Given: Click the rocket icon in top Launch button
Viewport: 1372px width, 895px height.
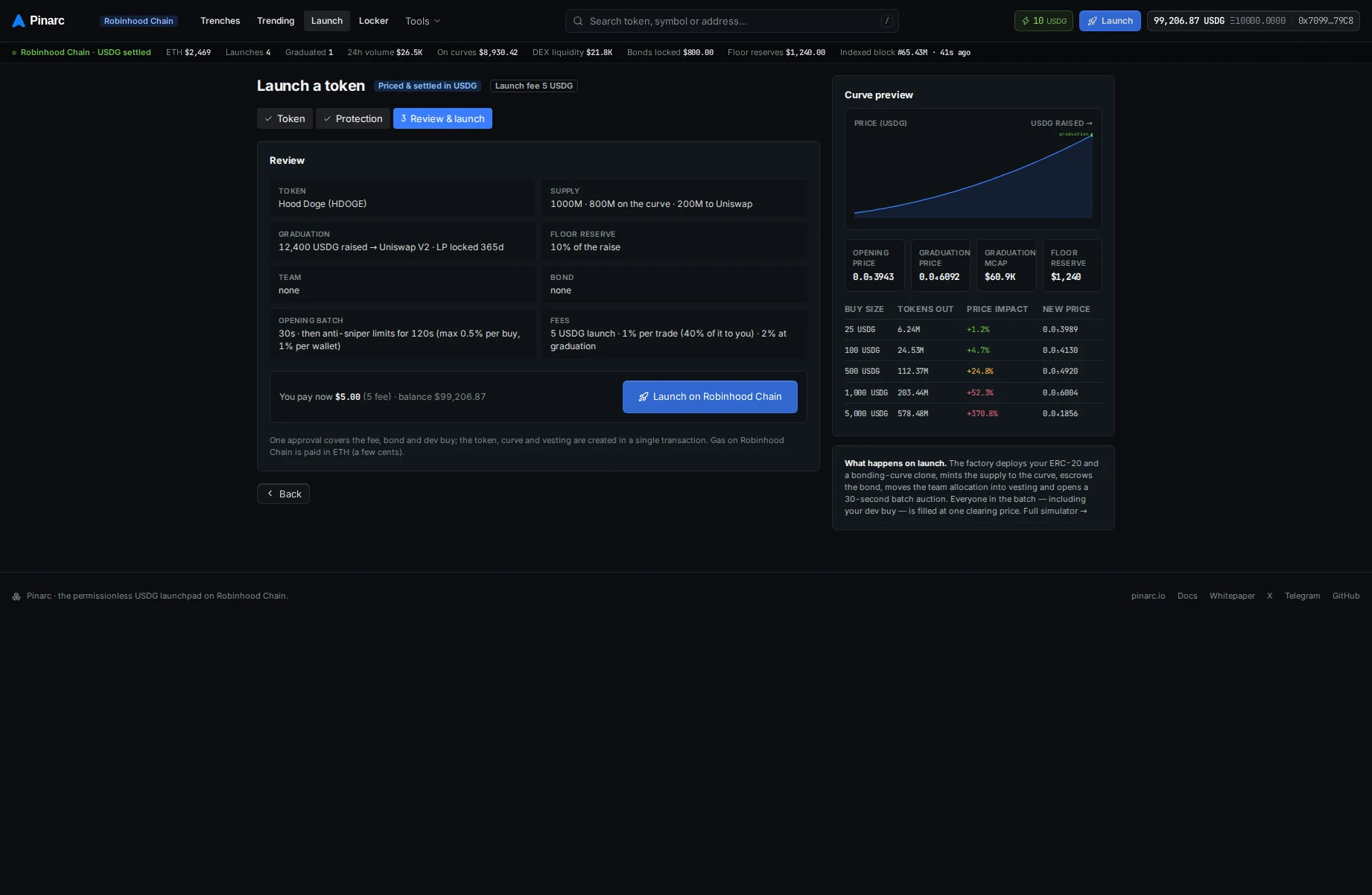Looking at the screenshot, I should pos(1092,21).
